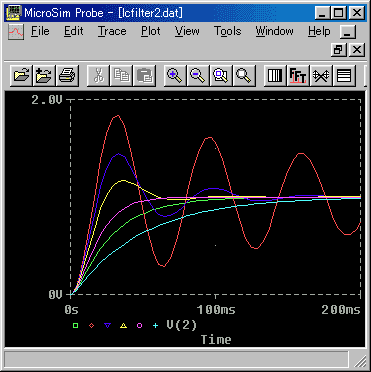
Task: Click the Append file folder icon
Action: pyautogui.click(x=44, y=75)
